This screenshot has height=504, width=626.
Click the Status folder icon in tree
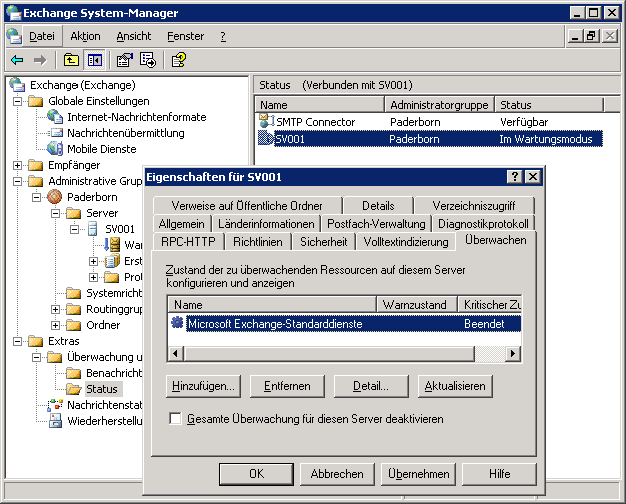73,389
